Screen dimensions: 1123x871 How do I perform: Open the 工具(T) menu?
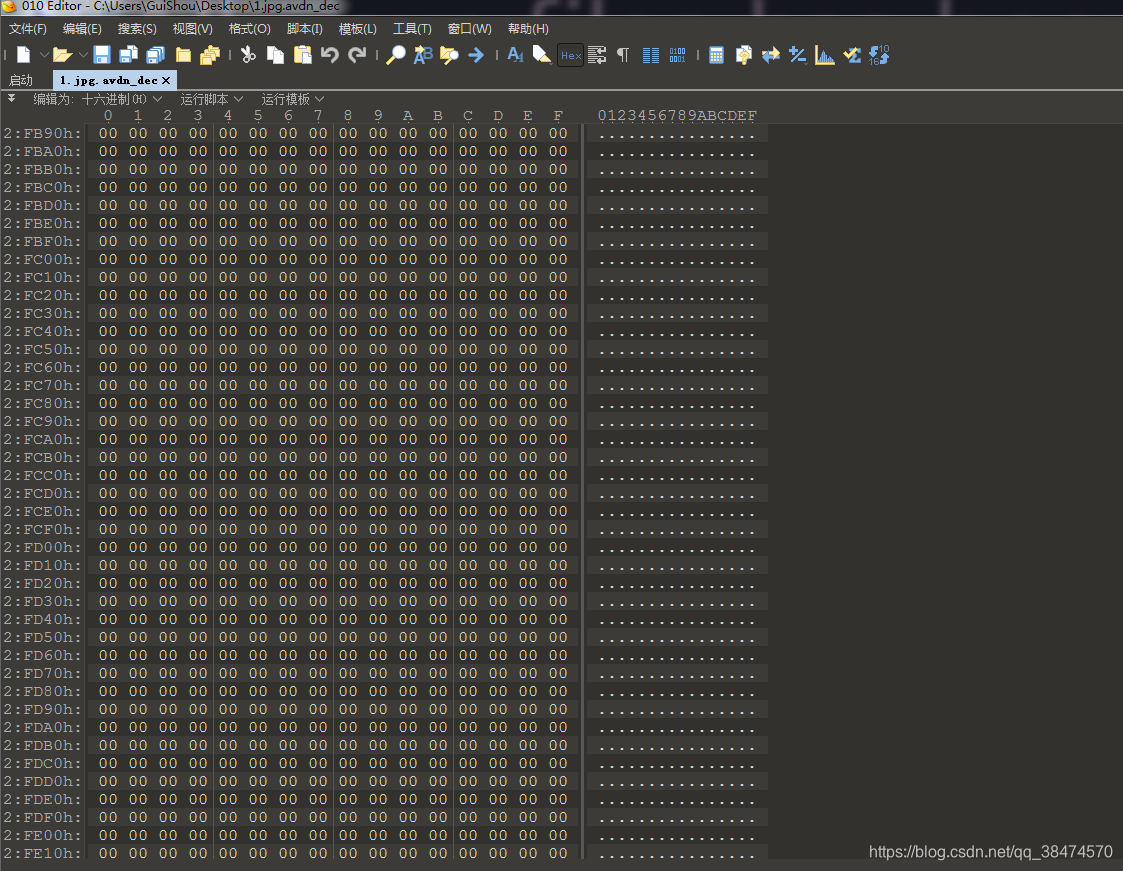click(412, 29)
